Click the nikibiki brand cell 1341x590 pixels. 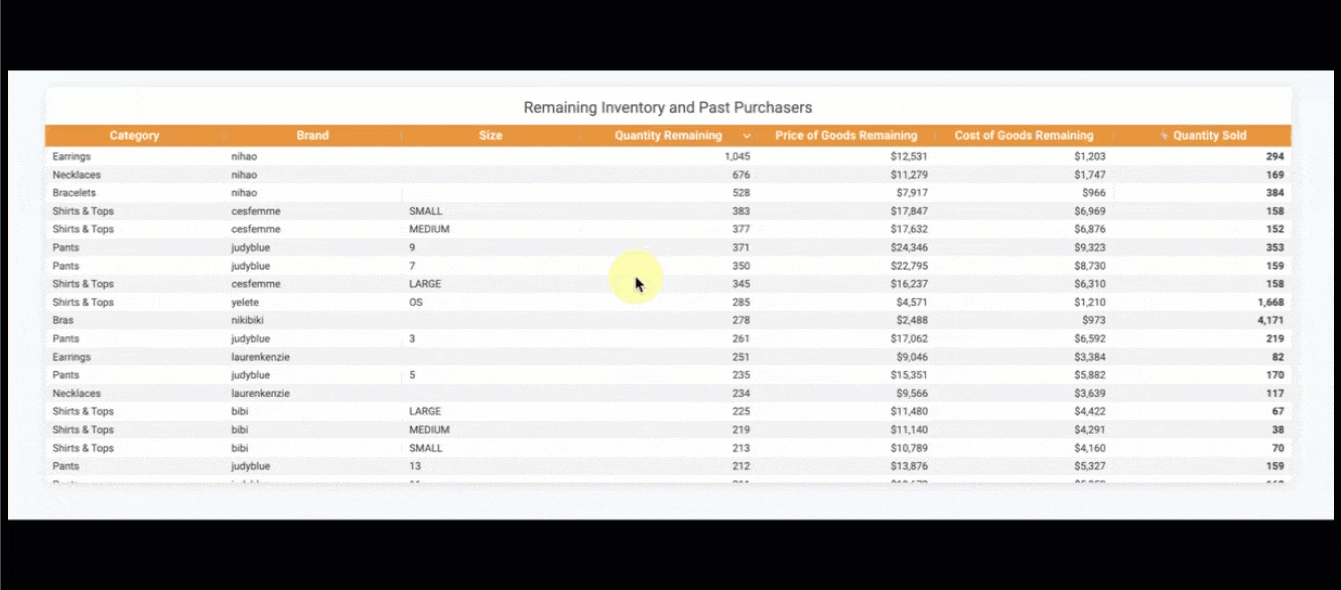[x=247, y=321]
